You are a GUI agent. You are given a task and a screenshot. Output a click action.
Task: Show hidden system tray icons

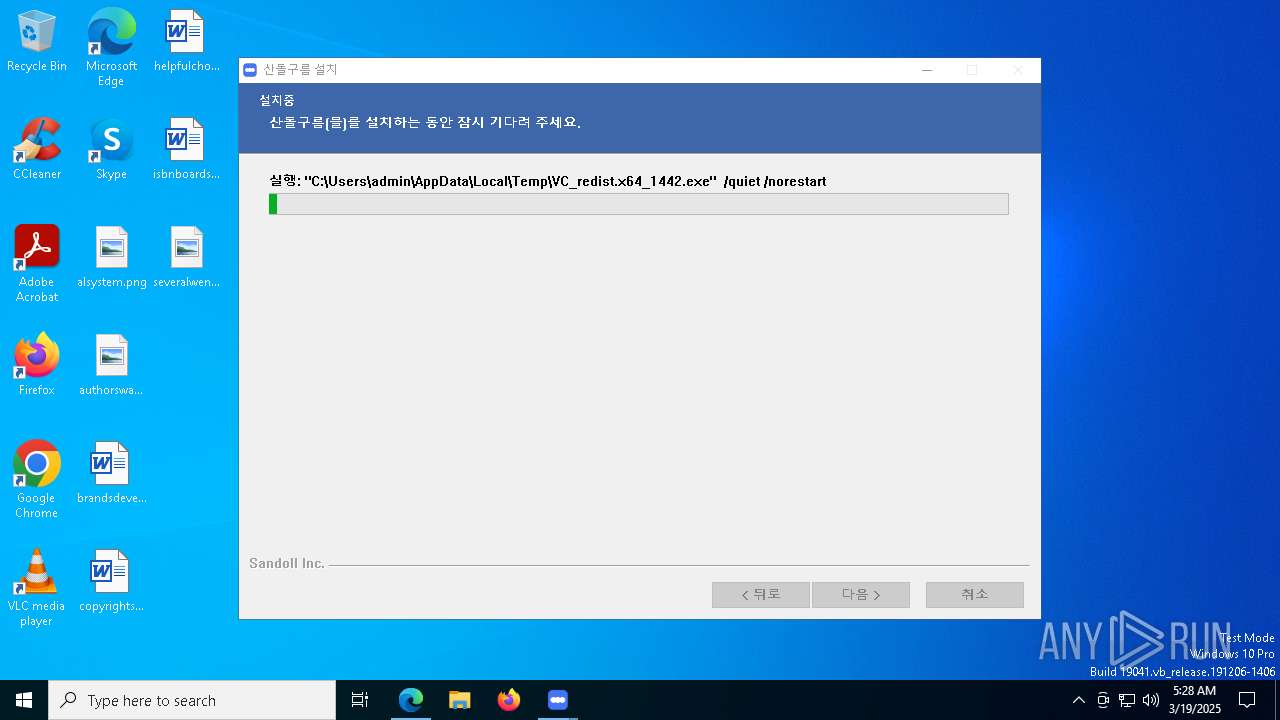point(1078,700)
